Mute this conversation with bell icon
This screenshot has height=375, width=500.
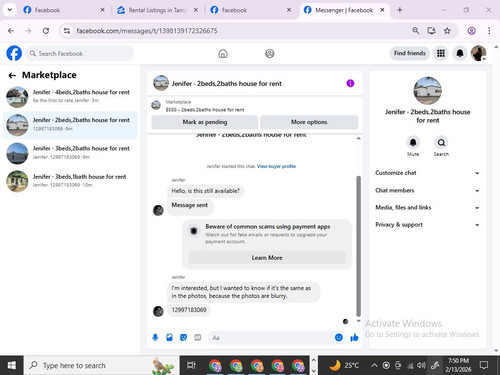[413, 143]
